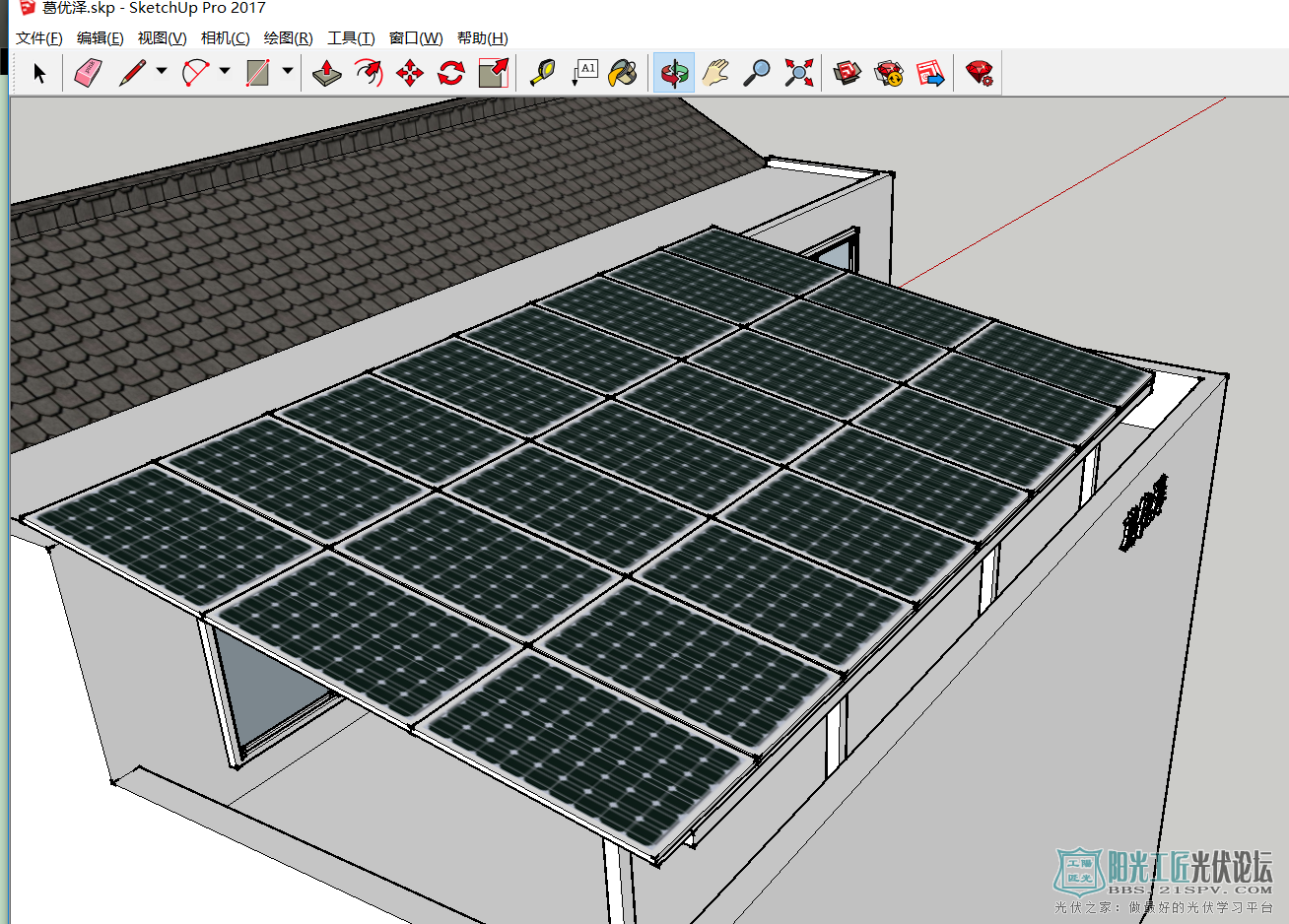Open the 绘图(R) menu
The height and width of the screenshot is (924, 1289).
tap(289, 38)
